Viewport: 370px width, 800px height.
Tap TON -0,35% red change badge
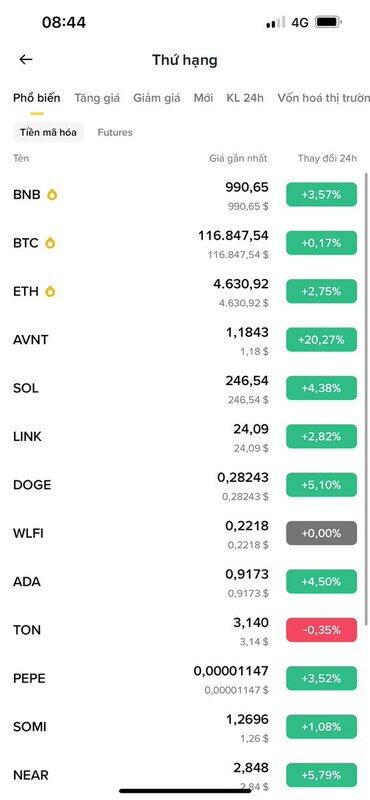click(322, 630)
